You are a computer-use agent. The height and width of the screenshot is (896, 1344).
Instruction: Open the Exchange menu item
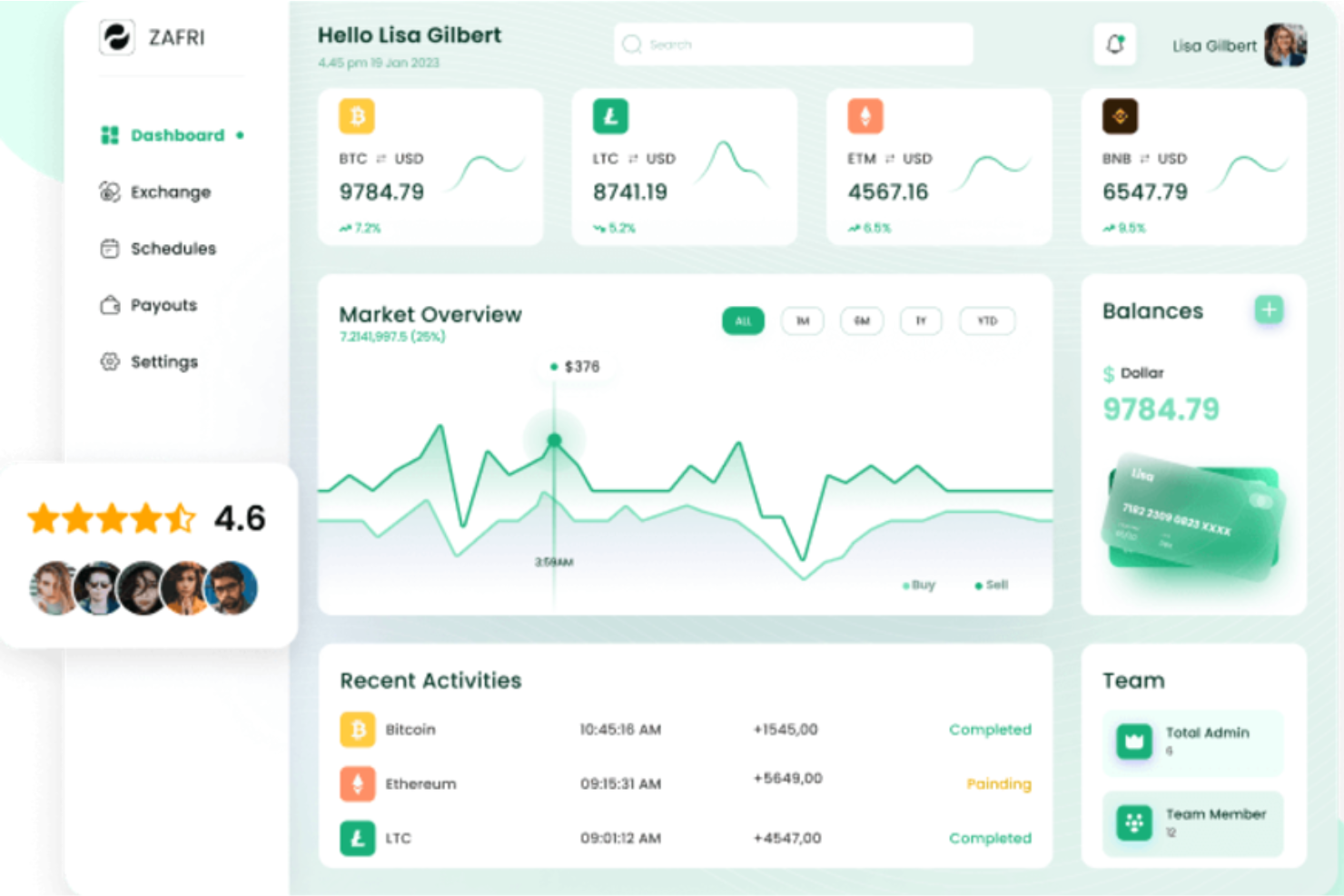[x=170, y=192]
